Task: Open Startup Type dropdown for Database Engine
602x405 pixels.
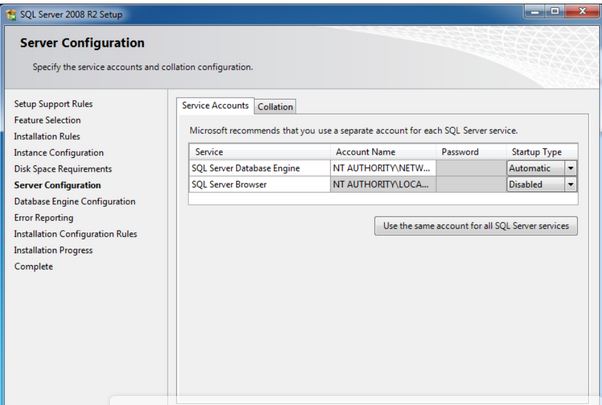Action: pyautogui.click(x=571, y=168)
